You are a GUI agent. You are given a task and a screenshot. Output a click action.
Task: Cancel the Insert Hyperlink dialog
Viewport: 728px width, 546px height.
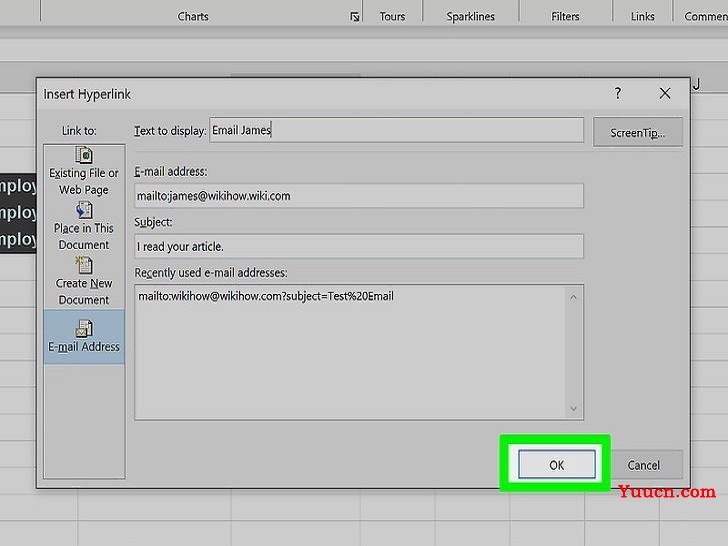pos(644,465)
